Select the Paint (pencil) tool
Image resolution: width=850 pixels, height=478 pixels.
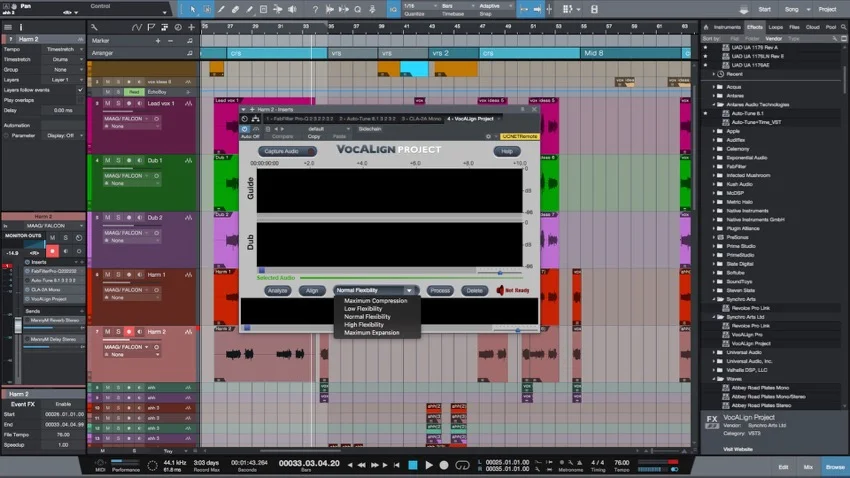pyautogui.click(x=249, y=9)
